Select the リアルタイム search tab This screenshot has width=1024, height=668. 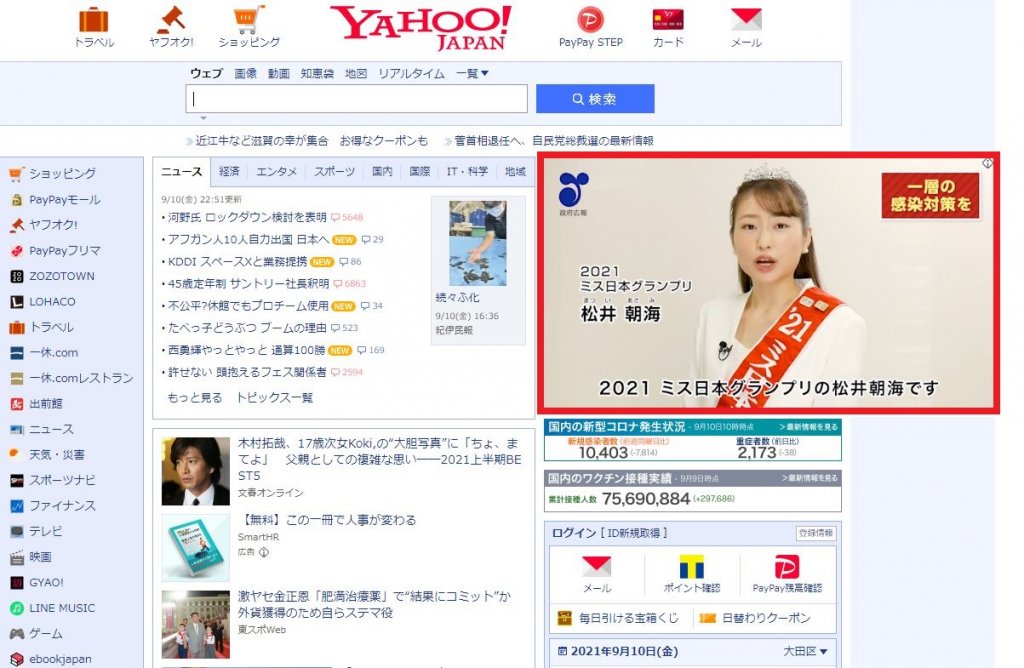(411, 73)
